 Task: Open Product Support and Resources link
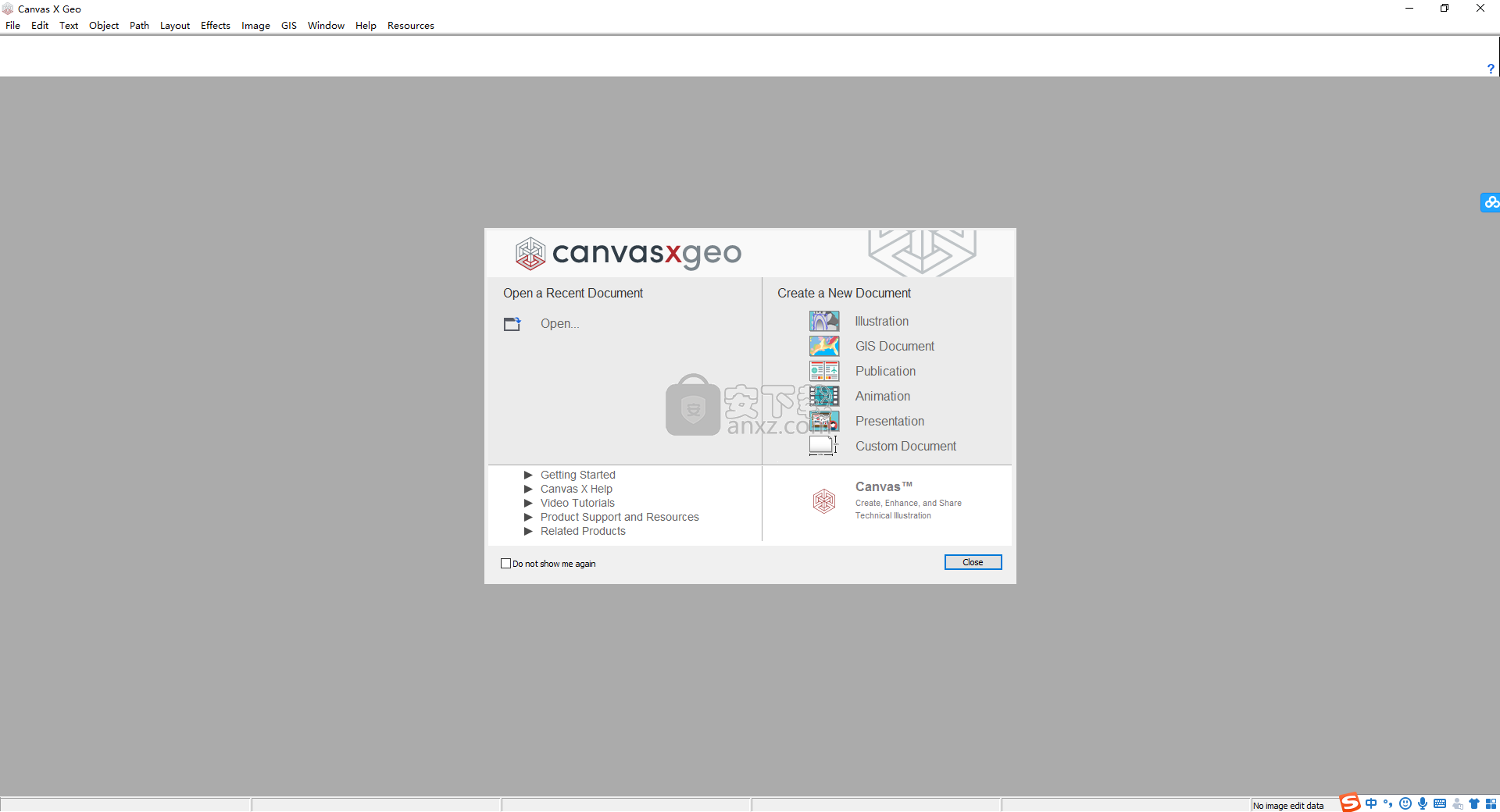[x=620, y=517]
